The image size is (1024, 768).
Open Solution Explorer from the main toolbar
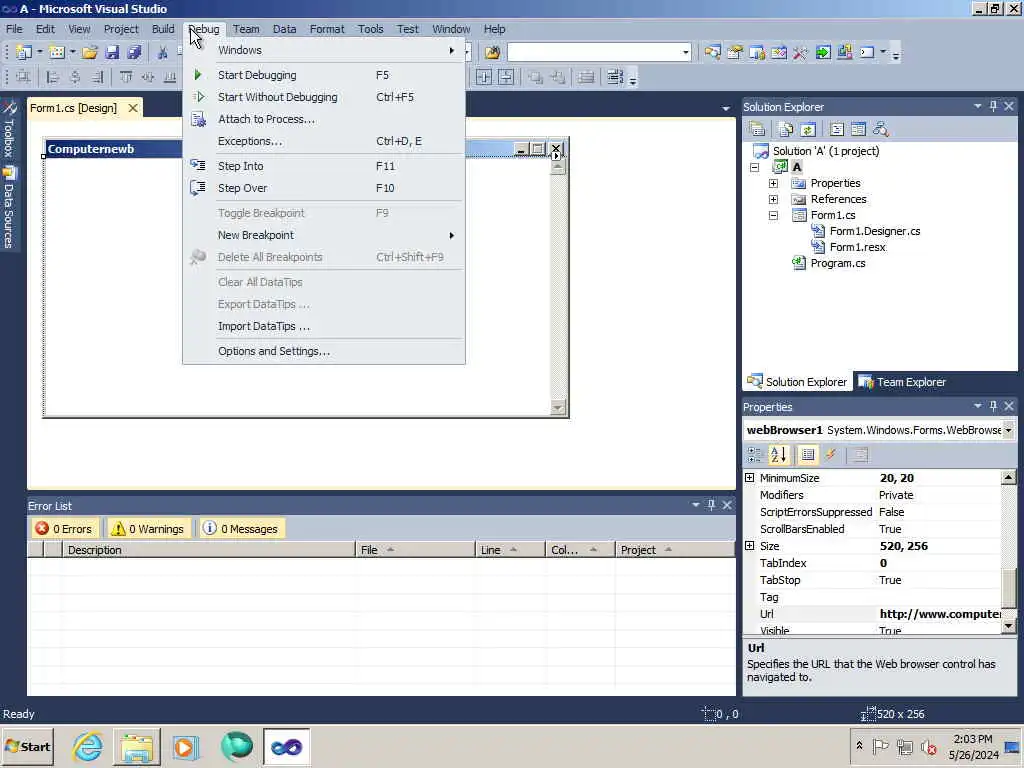pyautogui.click(x=712, y=52)
